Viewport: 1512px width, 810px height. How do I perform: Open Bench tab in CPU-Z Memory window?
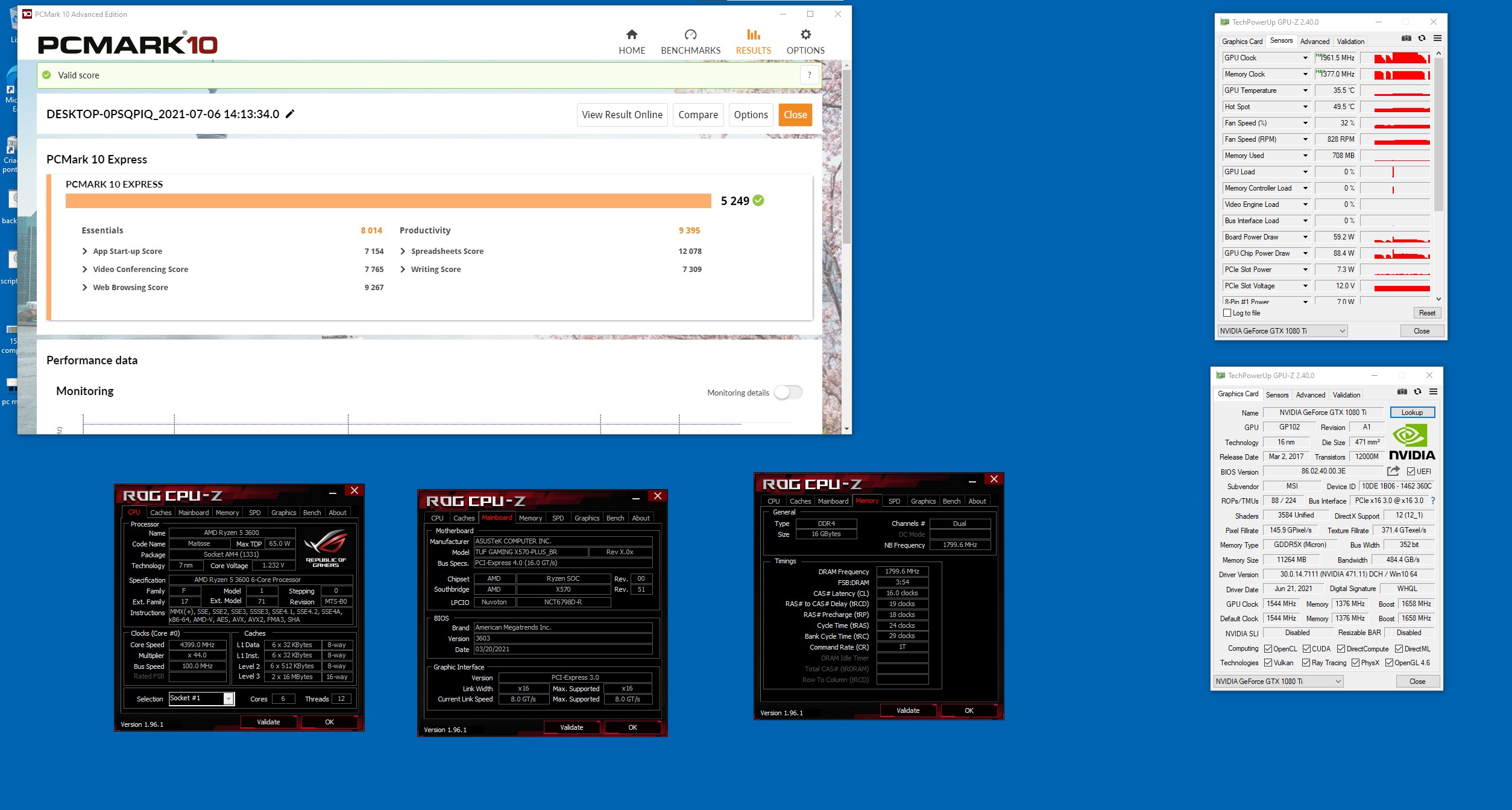pyautogui.click(x=951, y=501)
